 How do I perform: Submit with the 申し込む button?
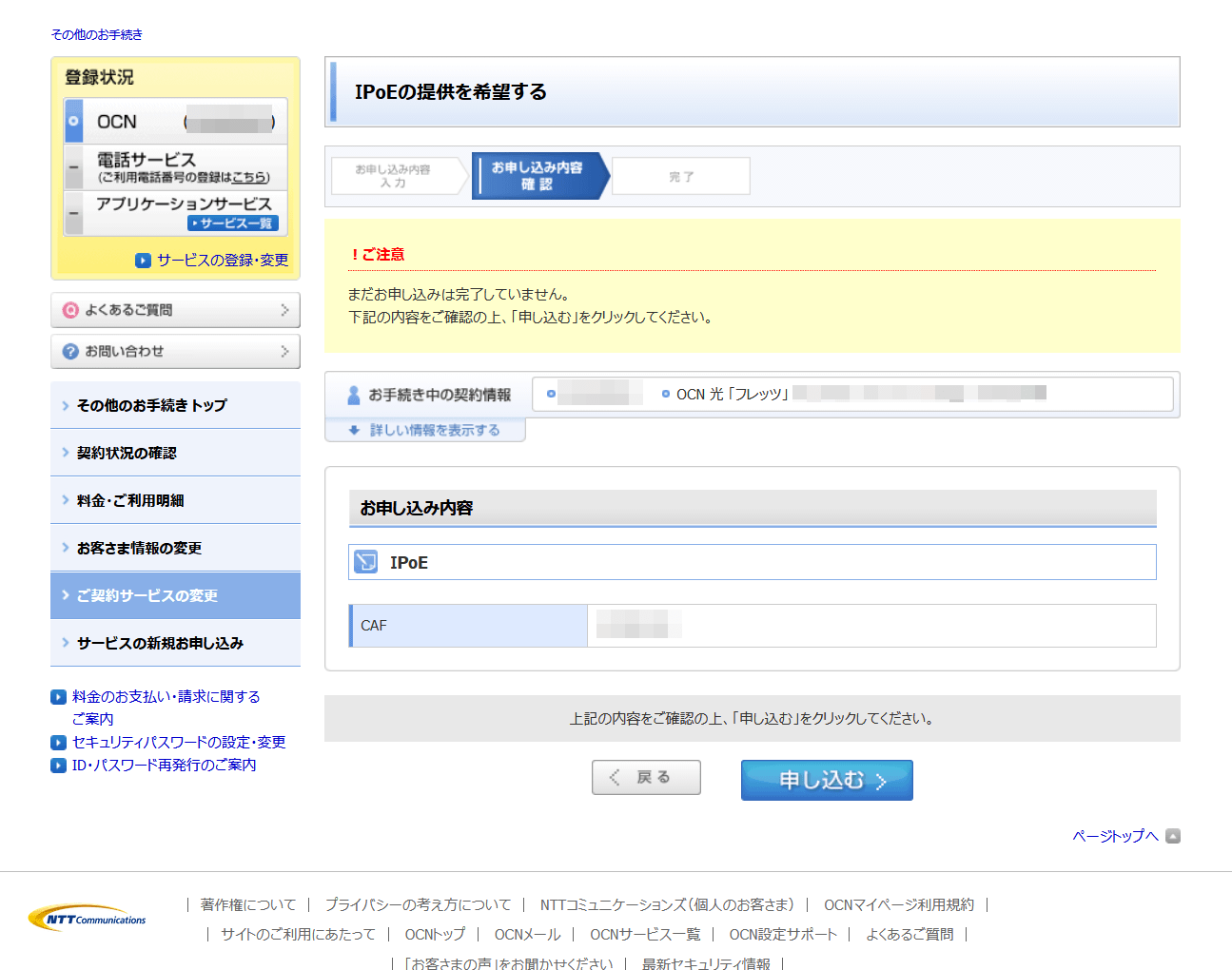coord(827,780)
